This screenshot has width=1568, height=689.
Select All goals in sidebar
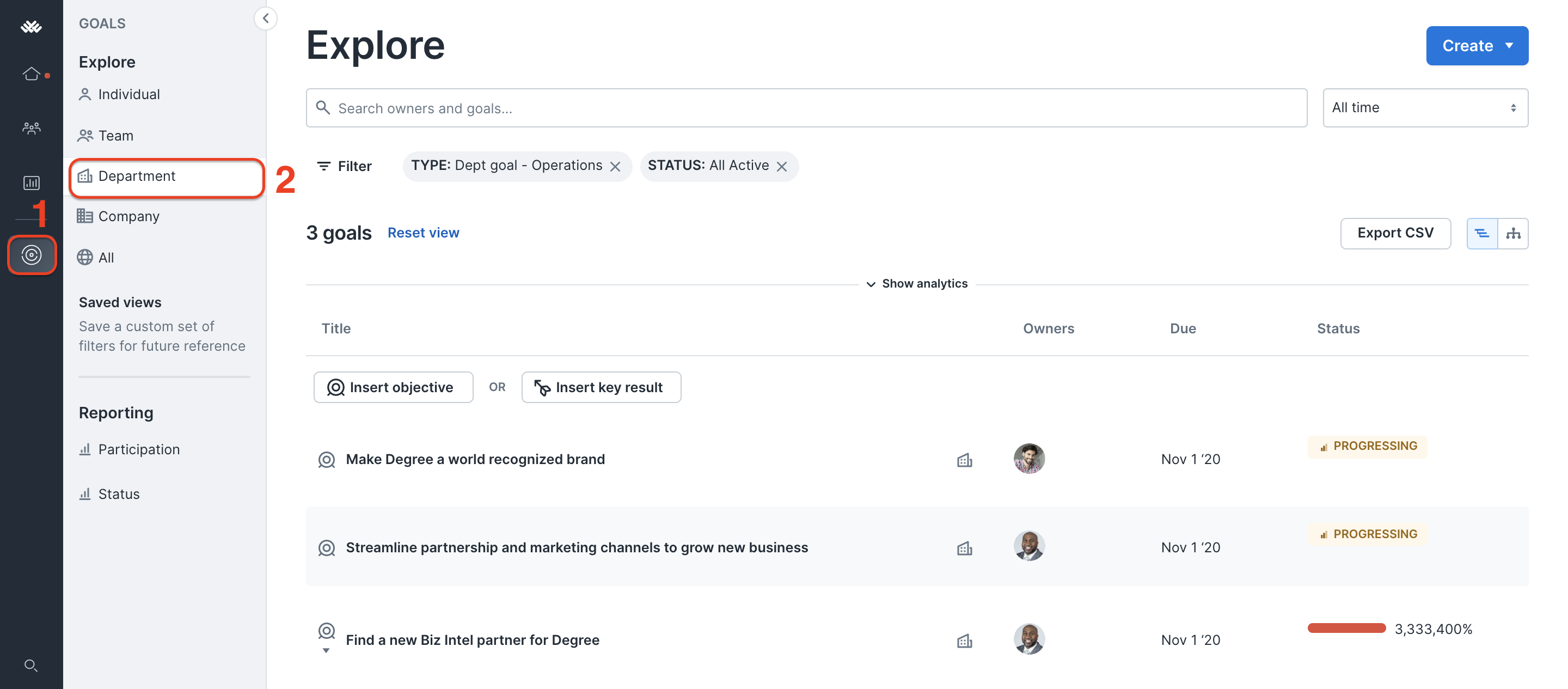point(96,257)
